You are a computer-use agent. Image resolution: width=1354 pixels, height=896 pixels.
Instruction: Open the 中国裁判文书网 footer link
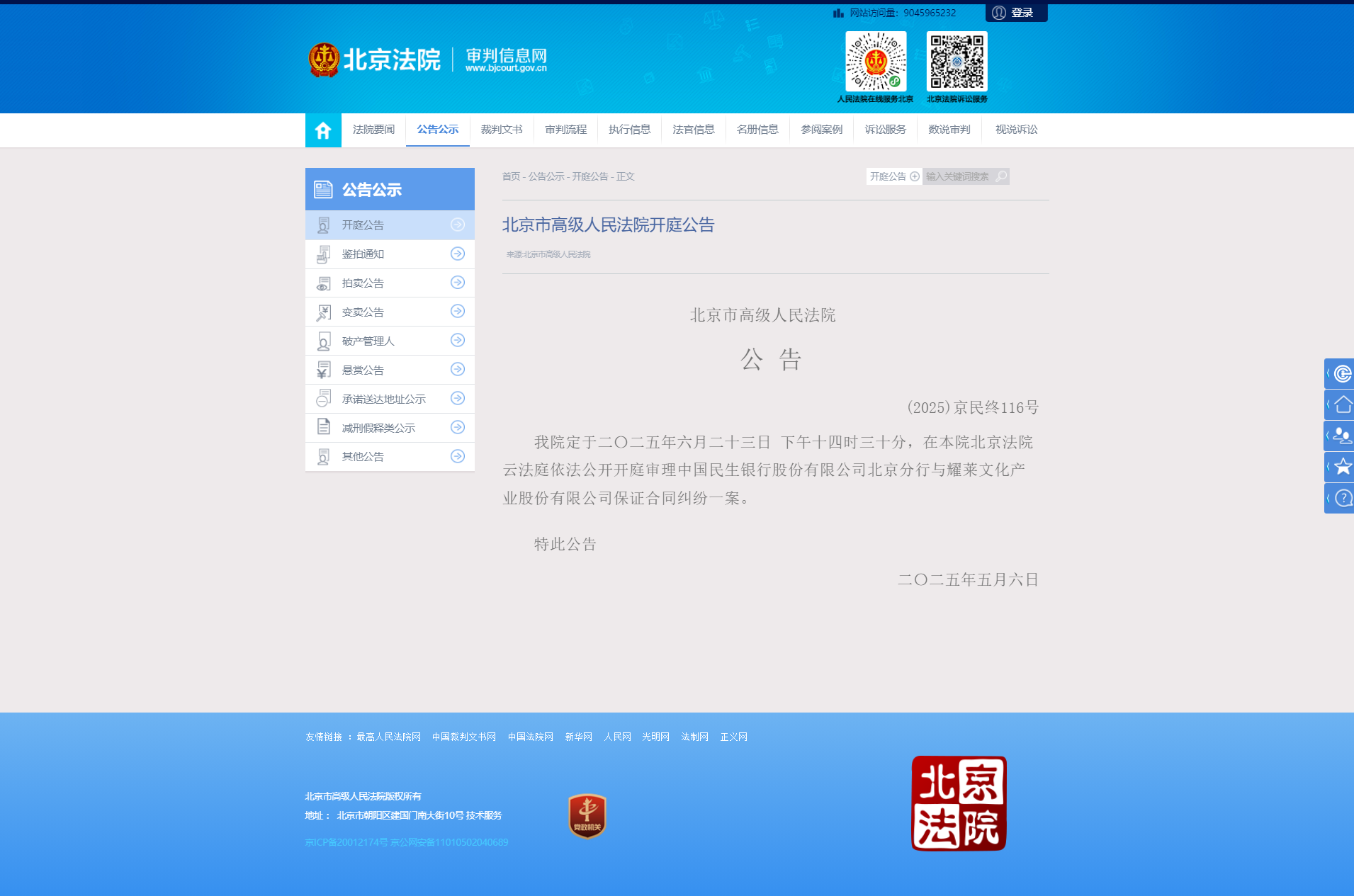tap(464, 737)
